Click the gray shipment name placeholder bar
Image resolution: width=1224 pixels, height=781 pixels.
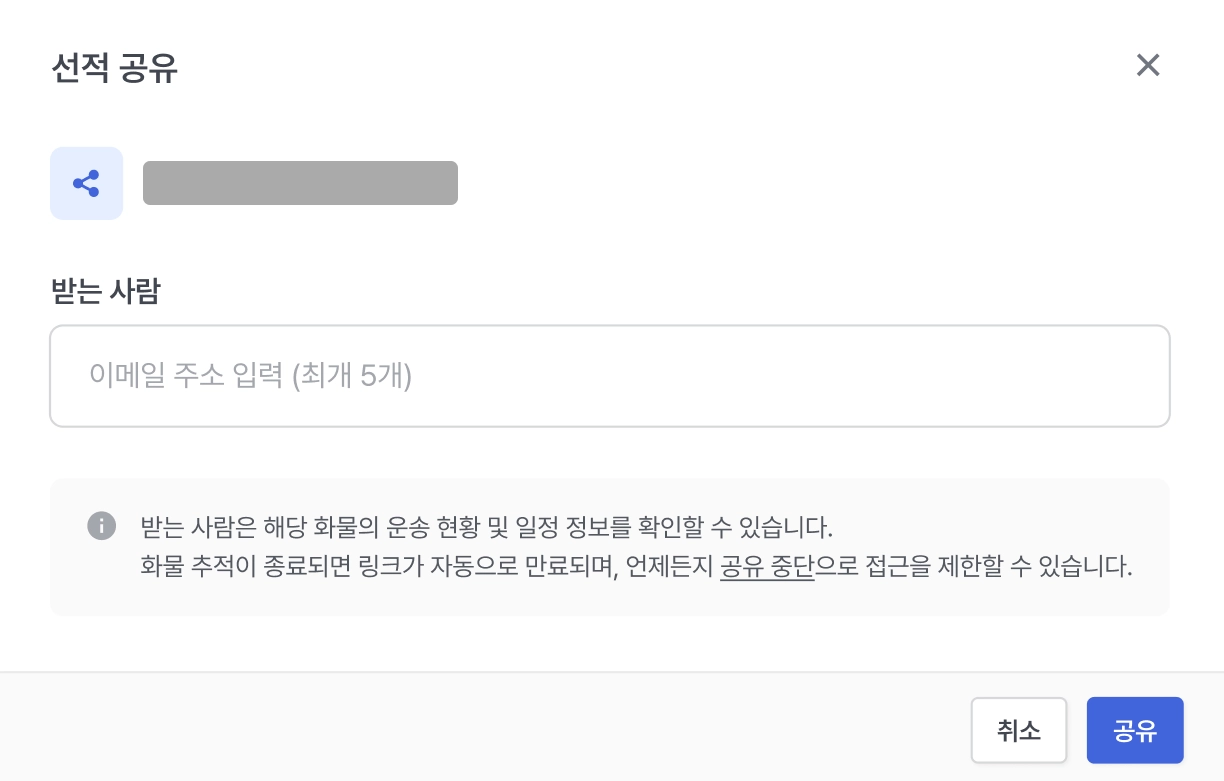point(300,183)
